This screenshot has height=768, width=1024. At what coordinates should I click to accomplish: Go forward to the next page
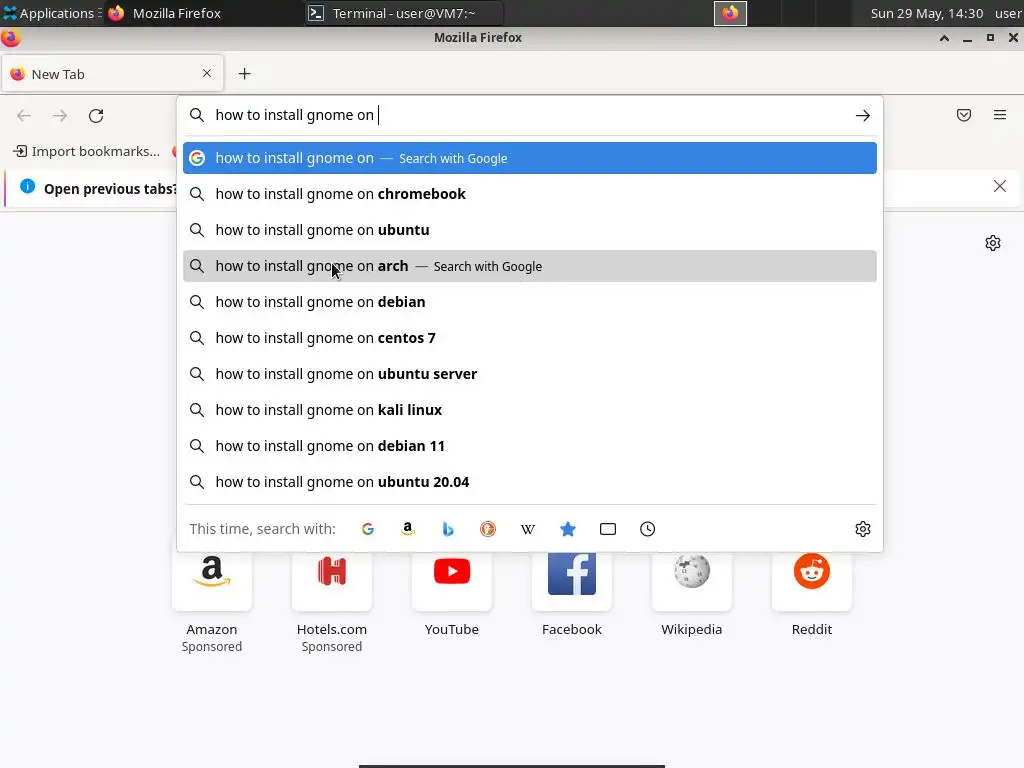(60, 116)
